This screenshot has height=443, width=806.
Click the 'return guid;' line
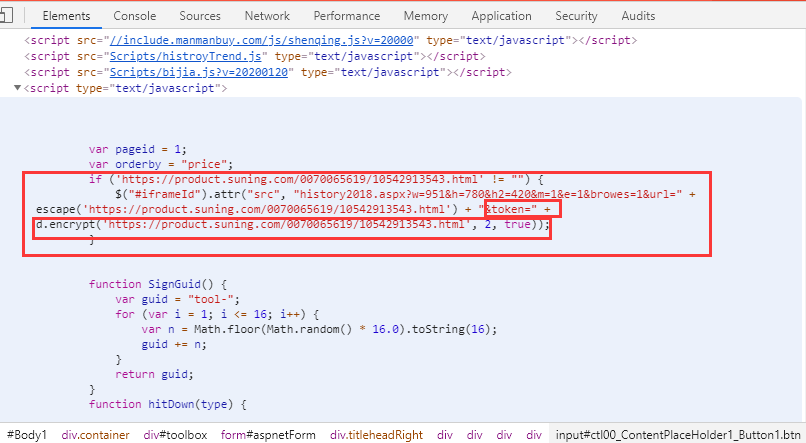point(154,374)
